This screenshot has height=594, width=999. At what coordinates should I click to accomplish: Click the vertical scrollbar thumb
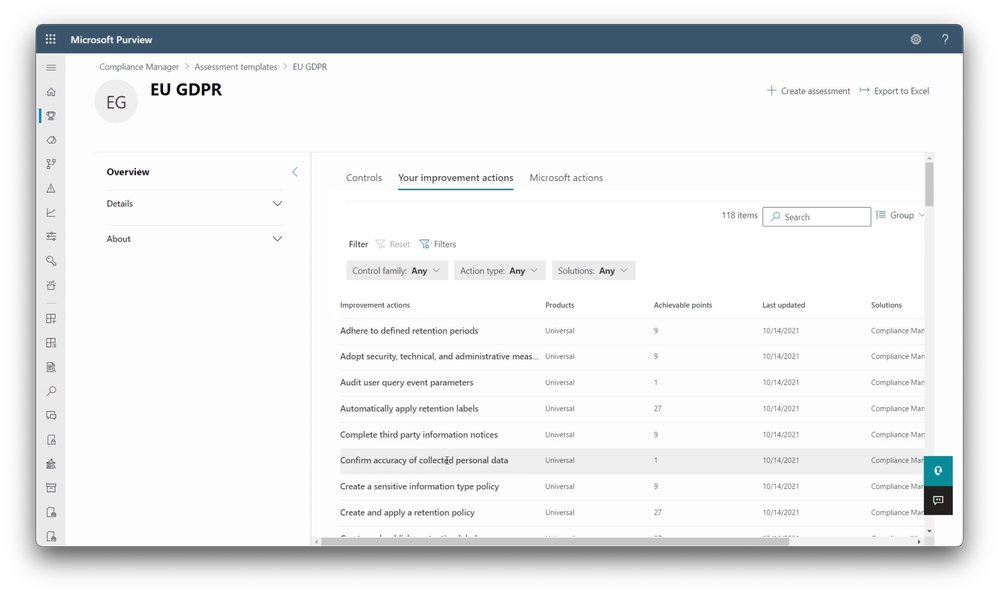tap(929, 184)
